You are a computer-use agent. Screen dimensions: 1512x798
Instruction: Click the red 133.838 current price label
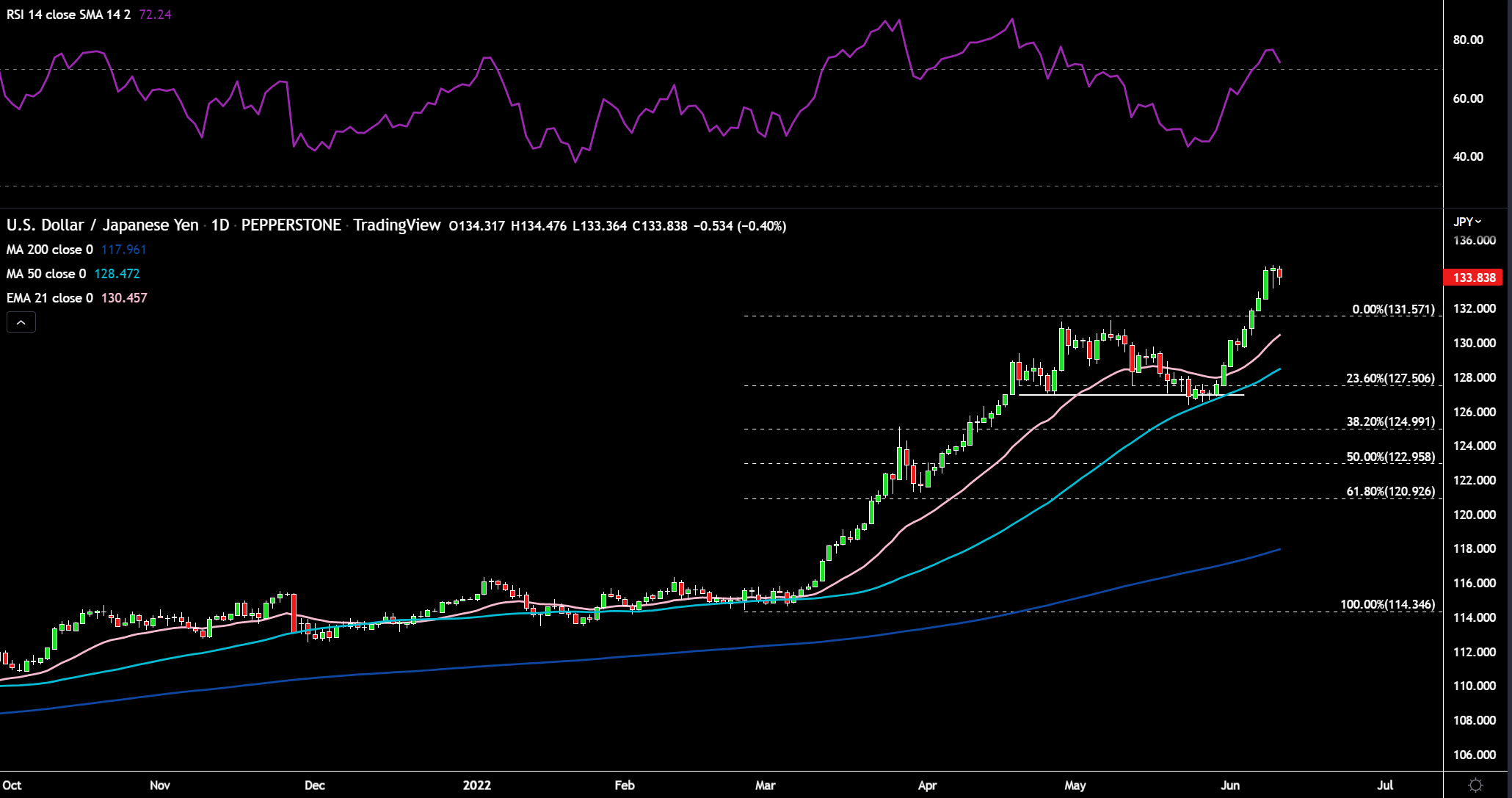1474,278
